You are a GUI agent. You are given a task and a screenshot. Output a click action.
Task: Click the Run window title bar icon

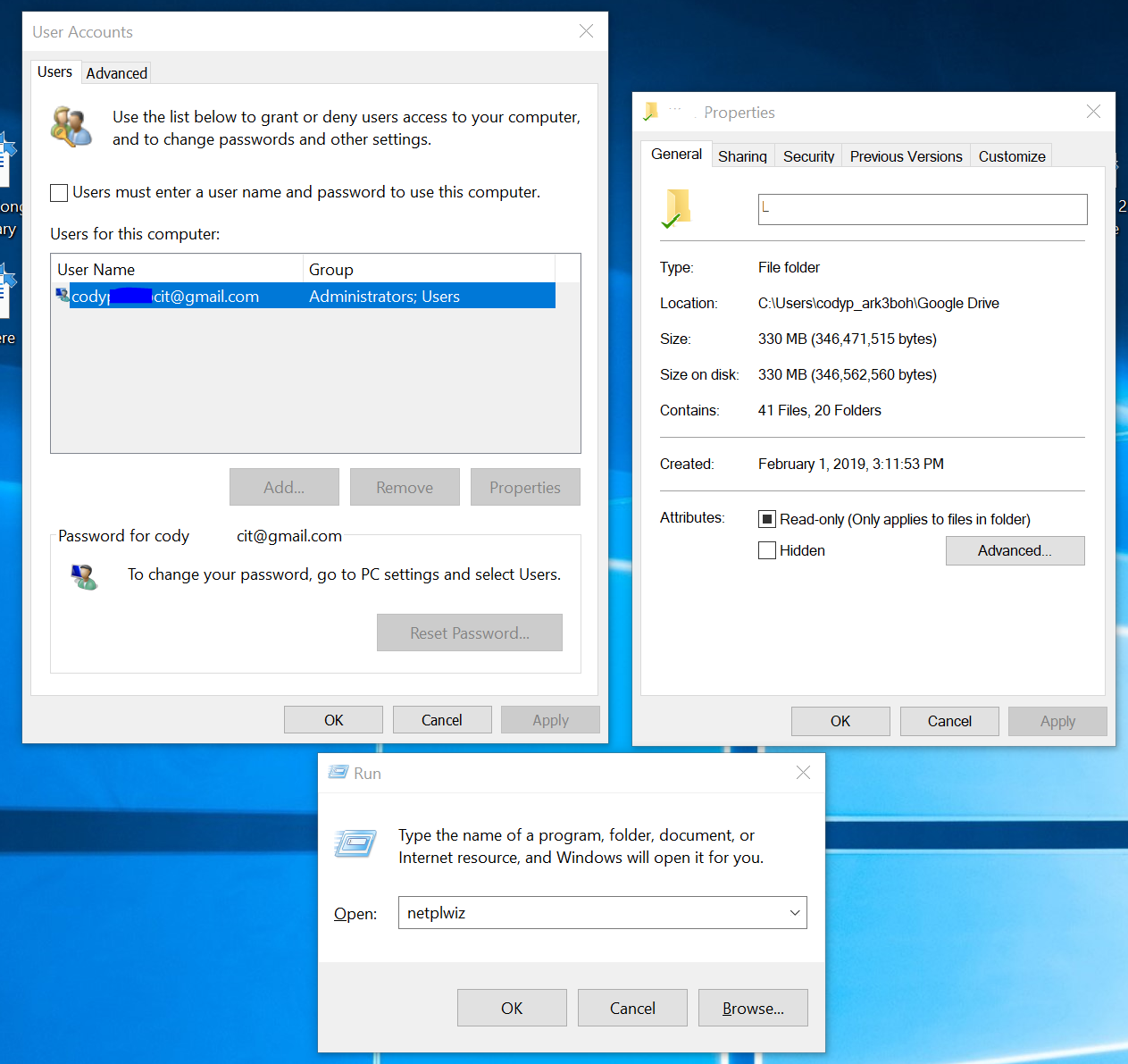tap(338, 773)
